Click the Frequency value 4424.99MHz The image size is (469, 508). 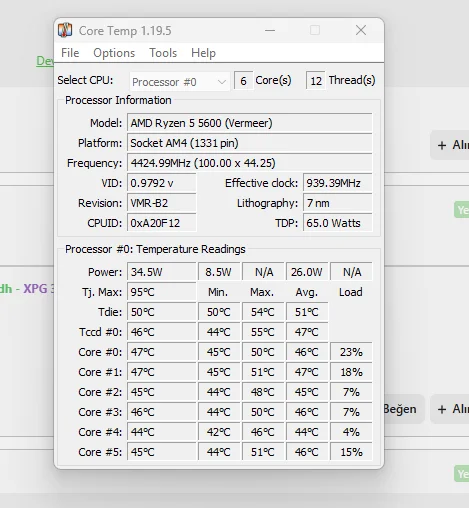pos(249,163)
